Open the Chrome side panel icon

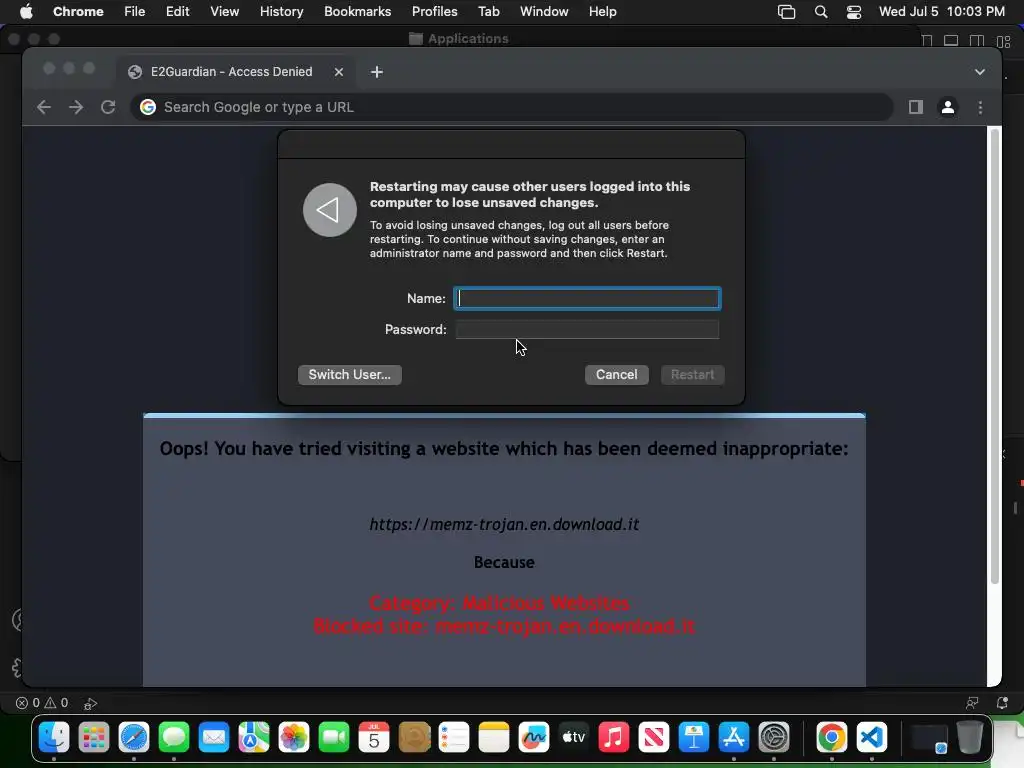point(916,107)
